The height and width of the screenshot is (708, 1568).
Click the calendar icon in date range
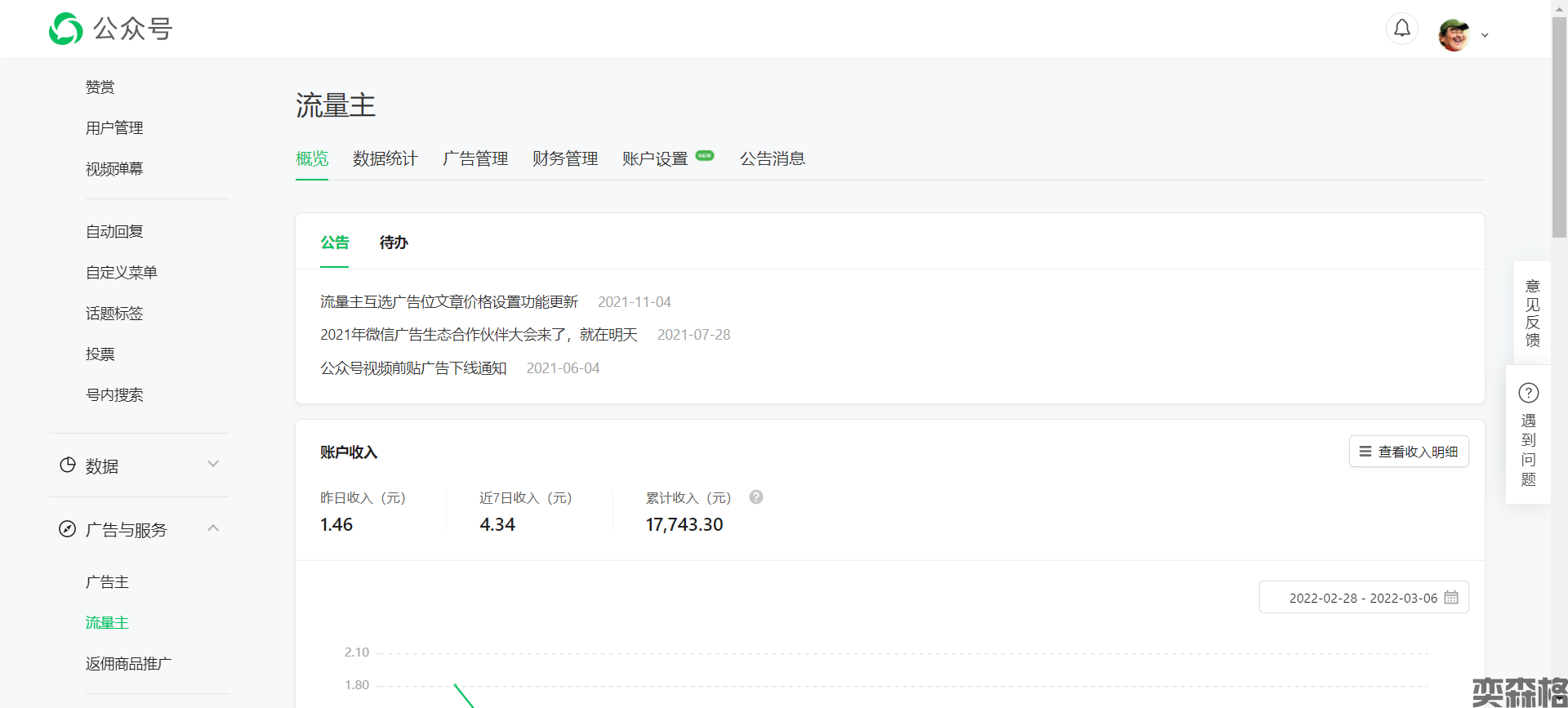[1451, 598]
